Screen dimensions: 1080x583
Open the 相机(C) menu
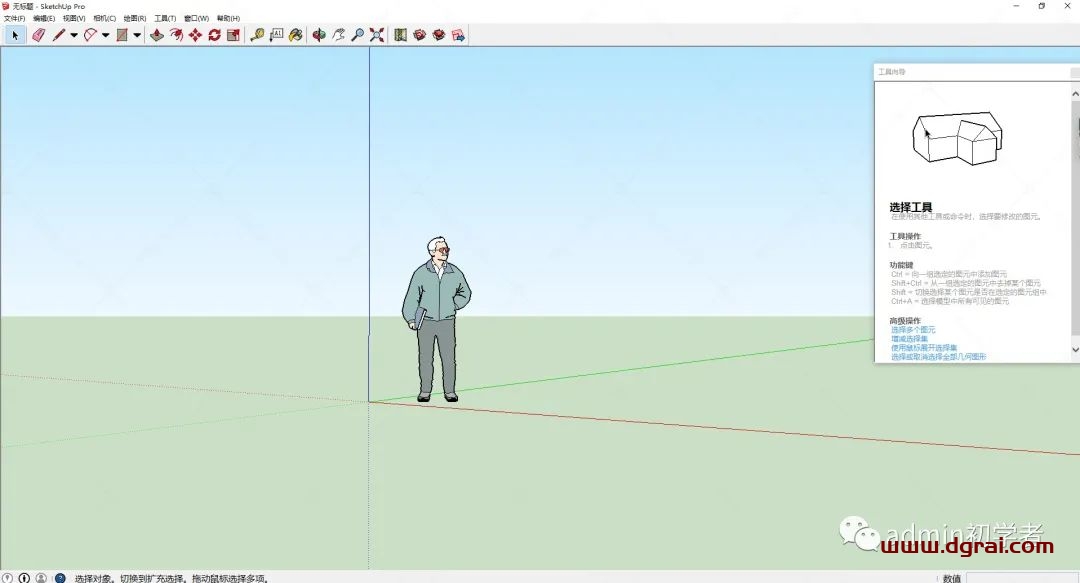click(x=104, y=19)
